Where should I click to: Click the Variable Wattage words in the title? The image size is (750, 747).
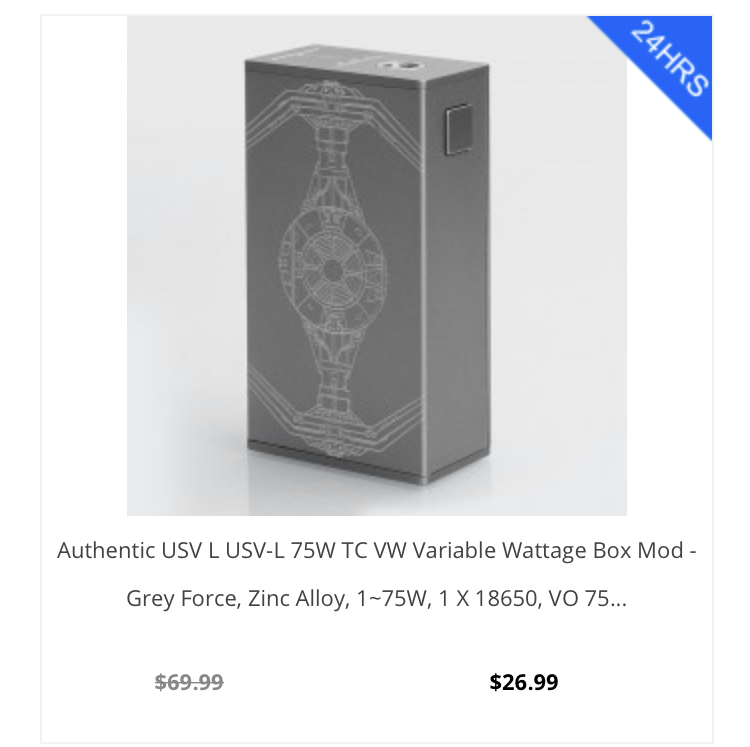(499, 550)
